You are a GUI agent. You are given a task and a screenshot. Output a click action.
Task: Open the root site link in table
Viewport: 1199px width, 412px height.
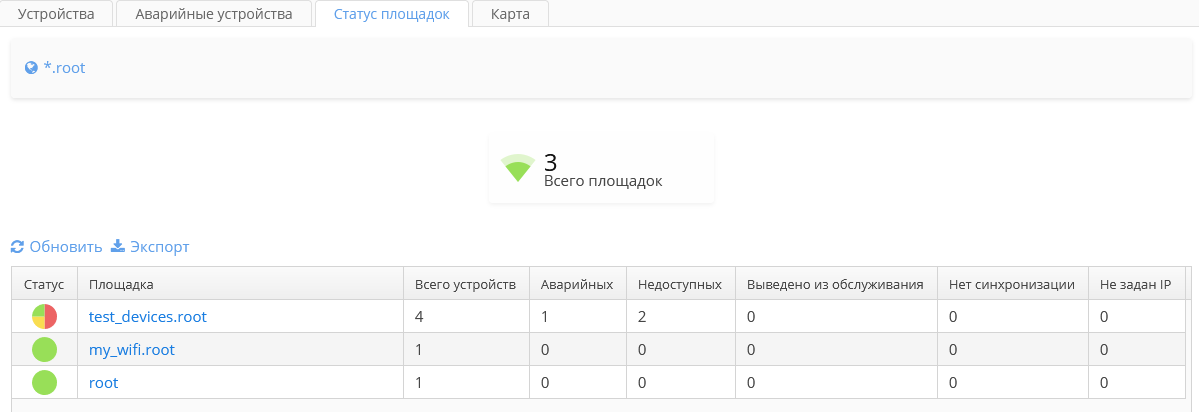(x=104, y=382)
